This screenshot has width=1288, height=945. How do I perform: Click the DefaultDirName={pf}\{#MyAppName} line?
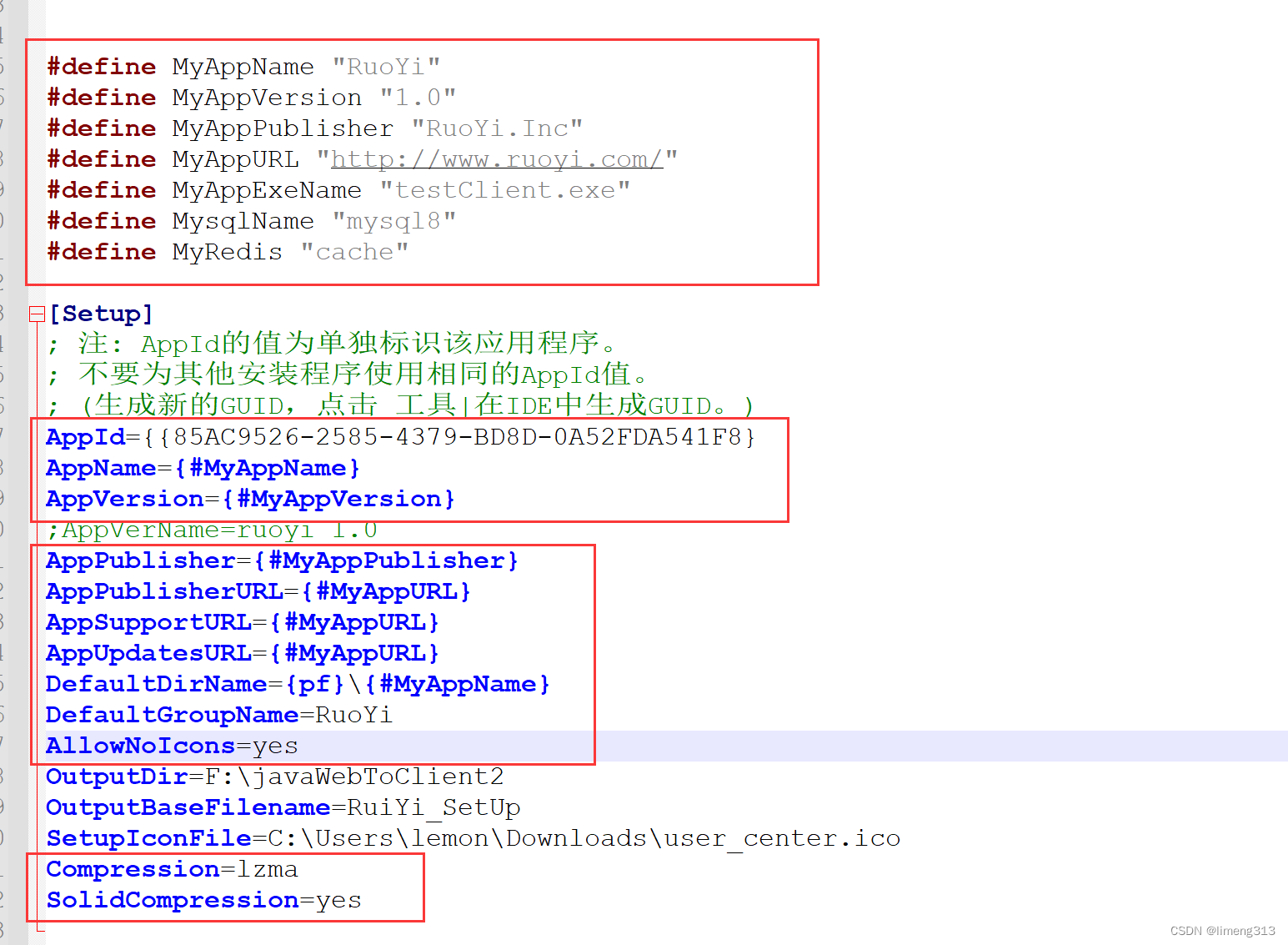(x=298, y=684)
